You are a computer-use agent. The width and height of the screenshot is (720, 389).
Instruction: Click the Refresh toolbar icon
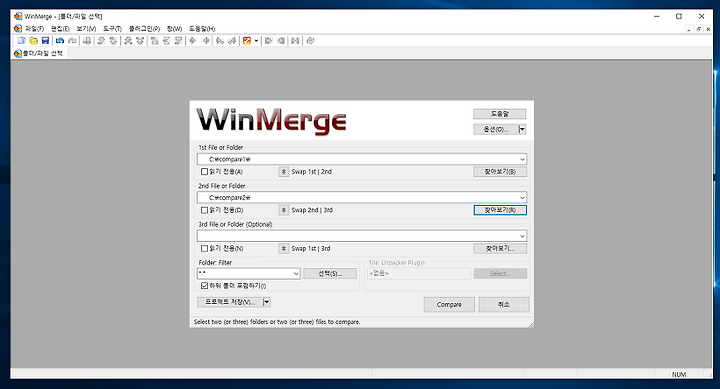pyautogui.click(x=310, y=41)
